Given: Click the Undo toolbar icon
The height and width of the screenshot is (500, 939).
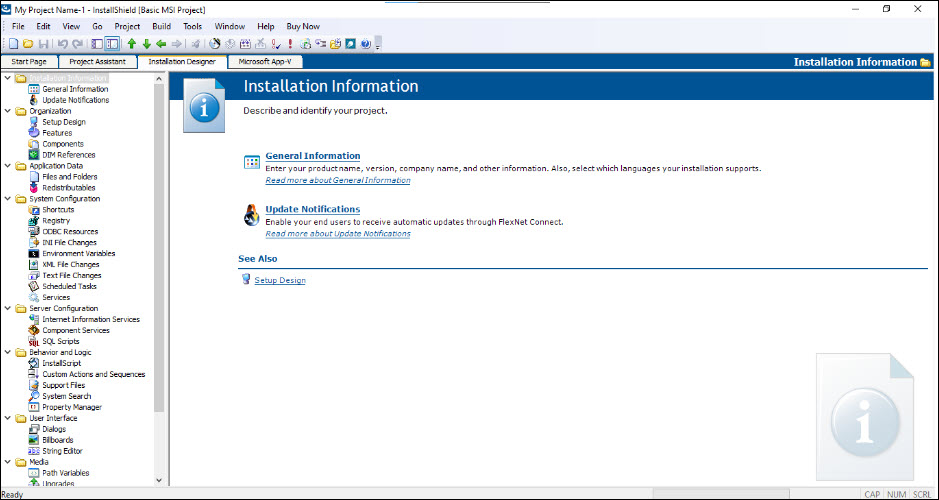Looking at the screenshot, I should (x=63, y=44).
